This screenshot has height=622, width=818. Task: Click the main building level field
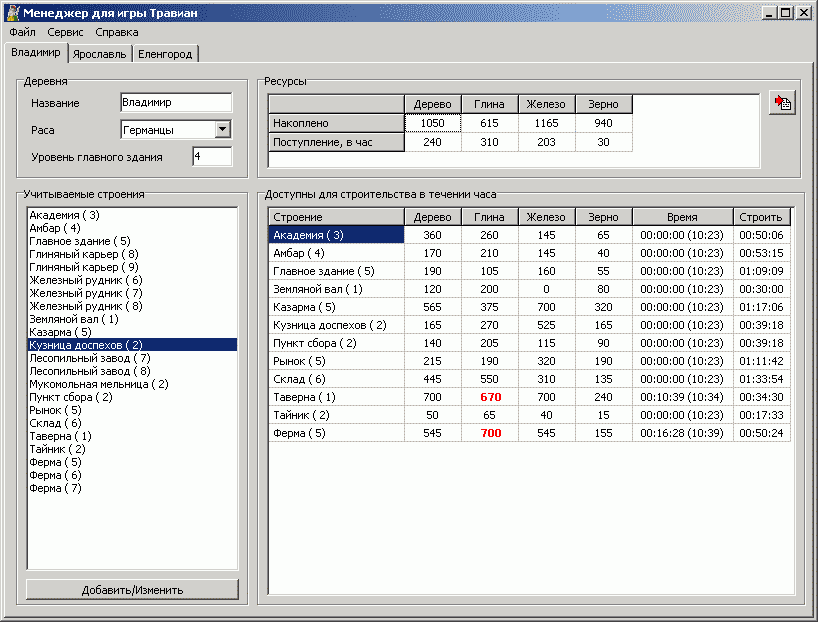point(212,156)
